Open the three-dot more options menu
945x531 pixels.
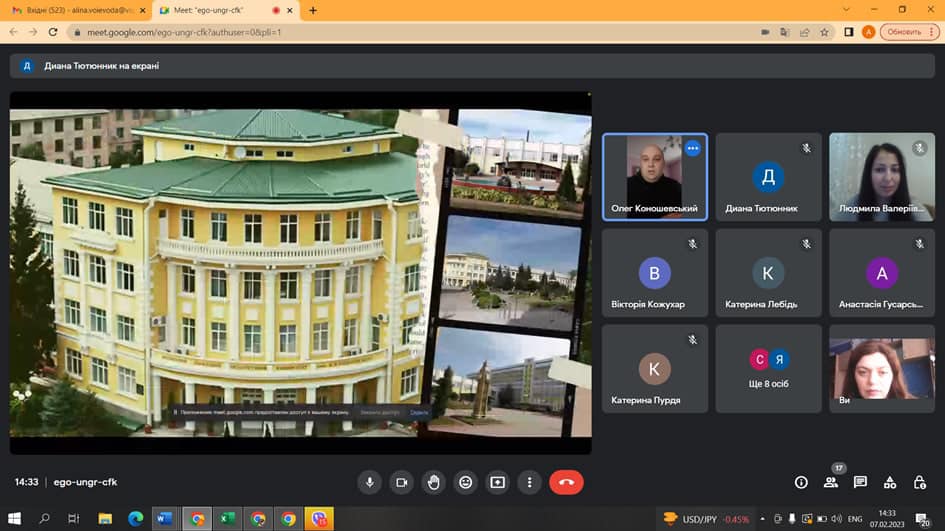pyautogui.click(x=529, y=482)
